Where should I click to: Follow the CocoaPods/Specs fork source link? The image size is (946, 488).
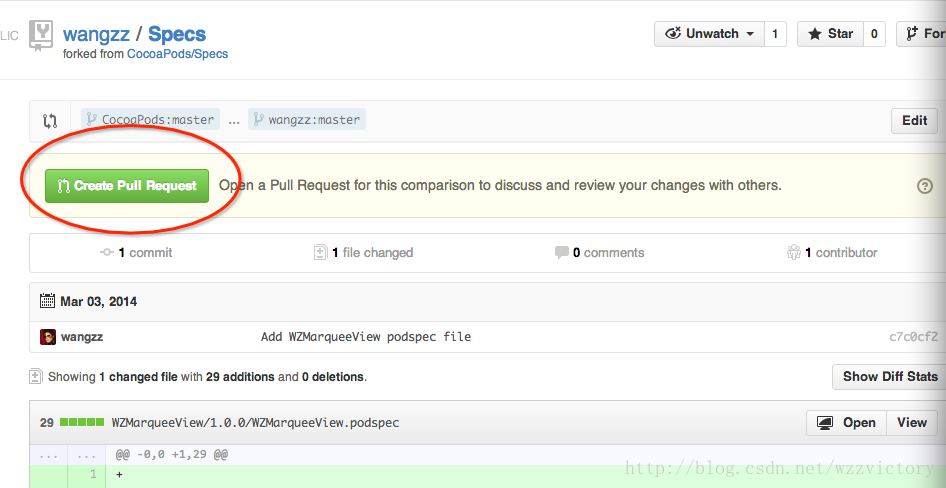click(x=177, y=54)
